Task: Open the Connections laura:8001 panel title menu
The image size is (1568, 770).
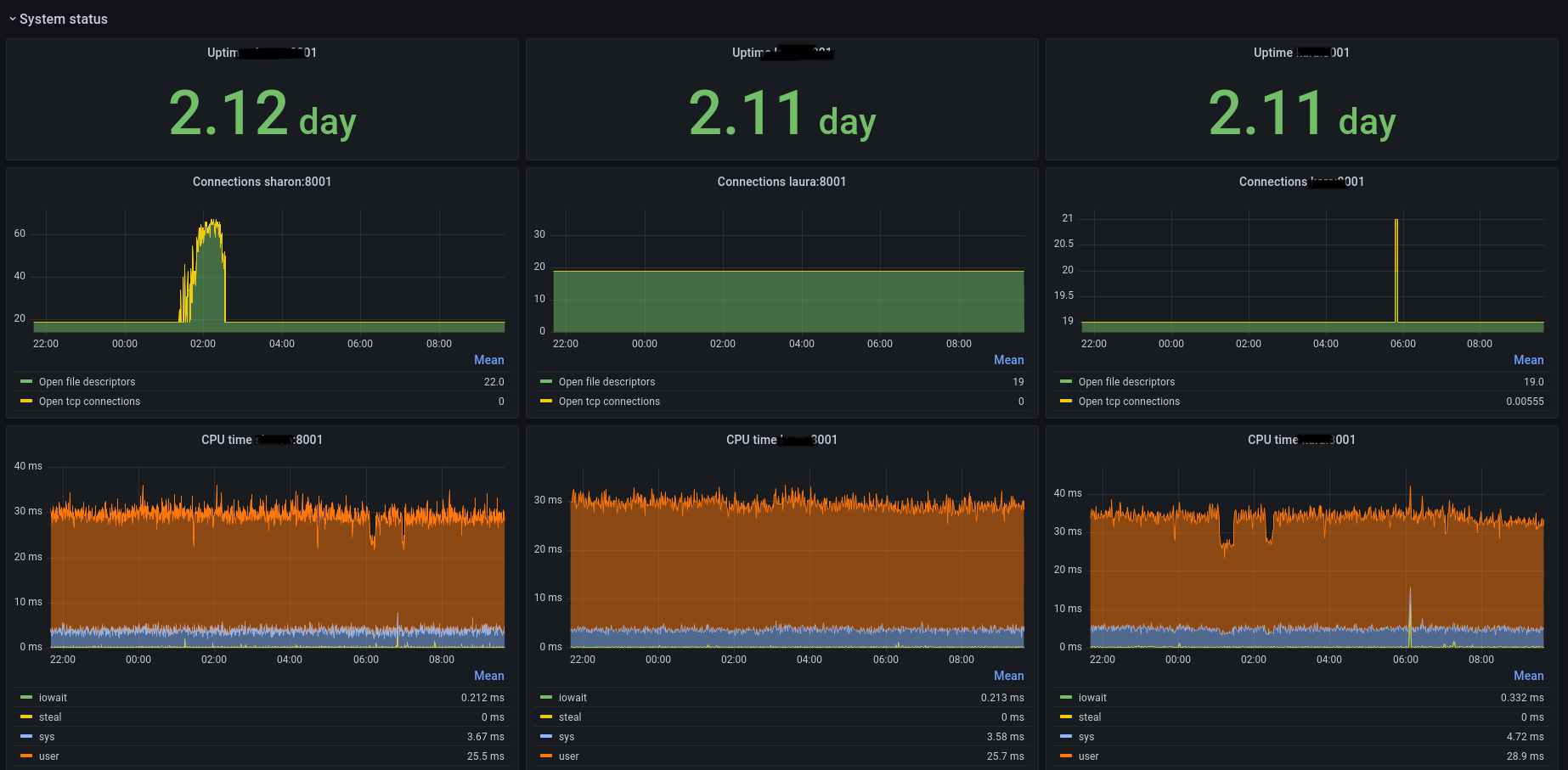Action: coord(781,182)
